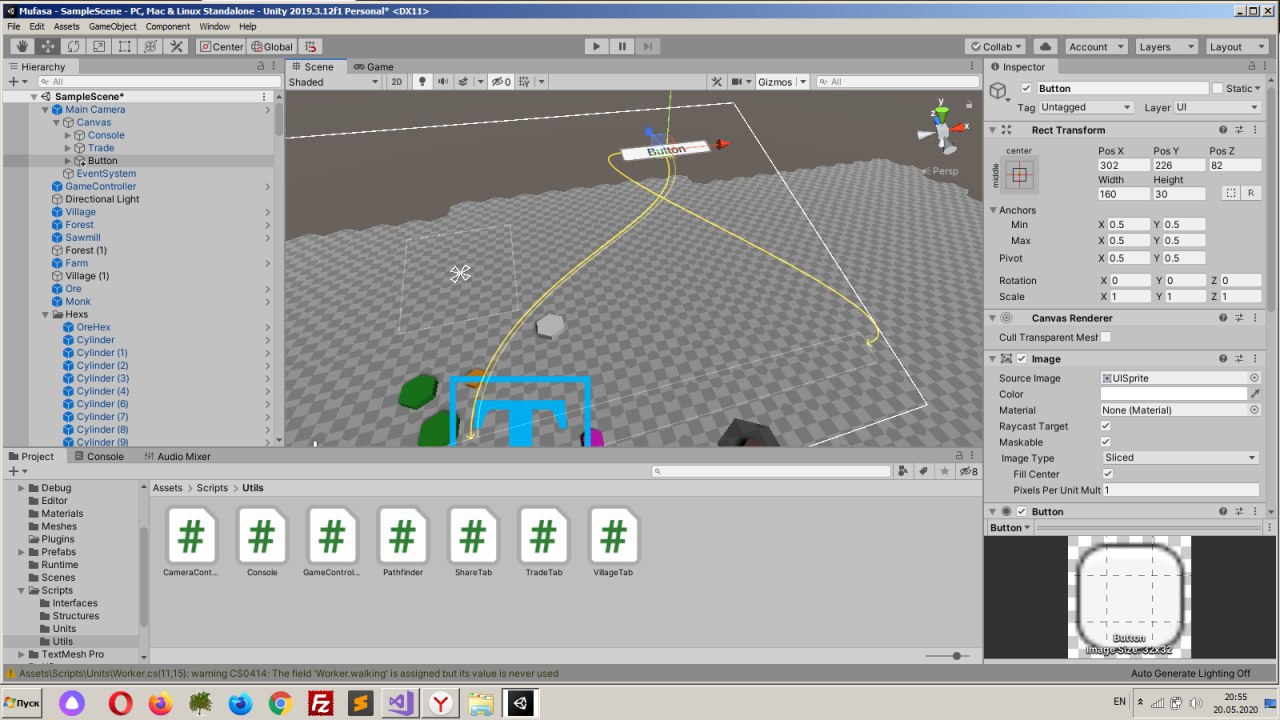Image resolution: width=1280 pixels, height=720 pixels.
Task: Open the Assets menu
Action: pos(67,26)
